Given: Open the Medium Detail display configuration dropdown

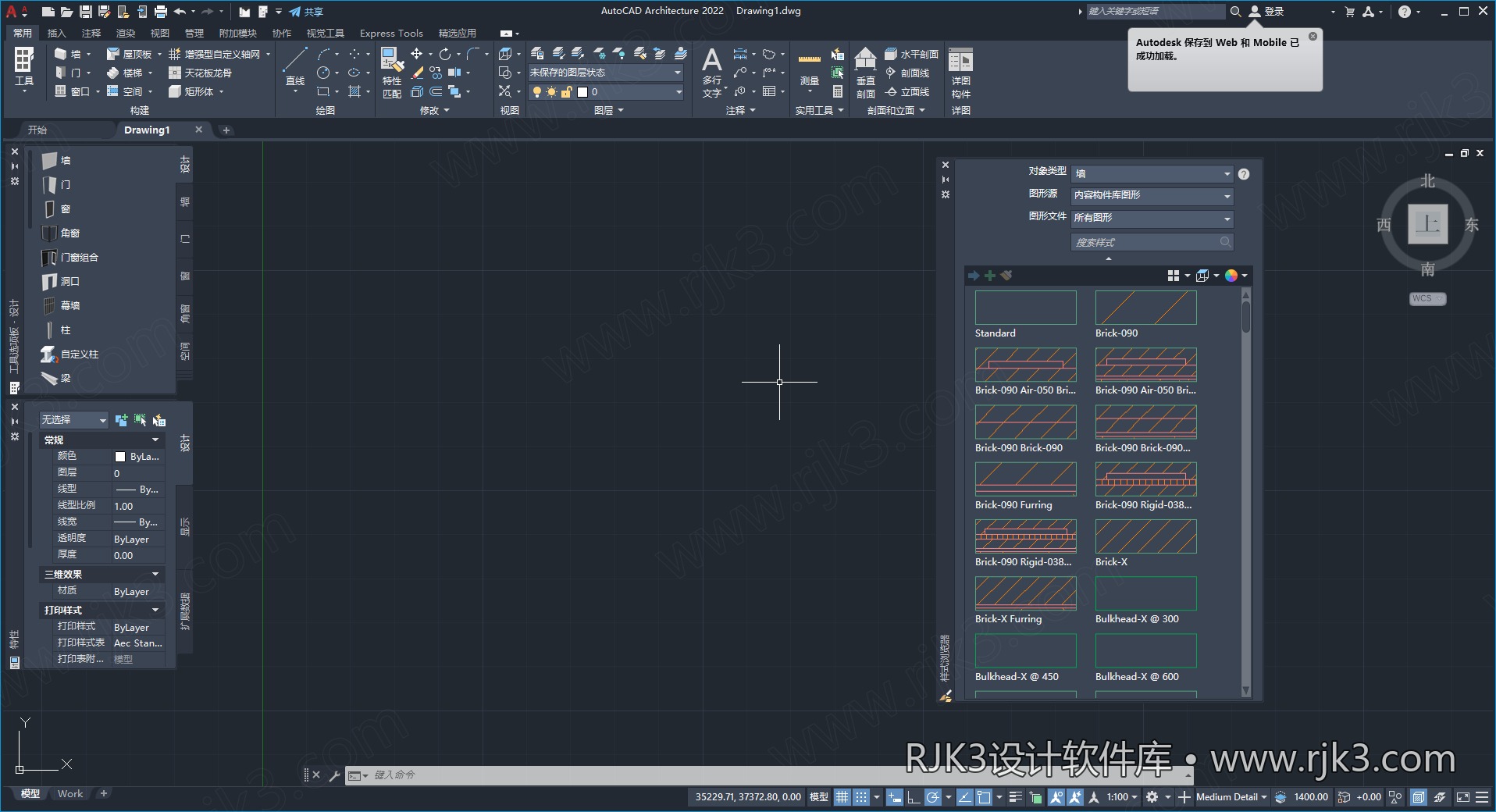Looking at the screenshot, I should tap(1231, 797).
